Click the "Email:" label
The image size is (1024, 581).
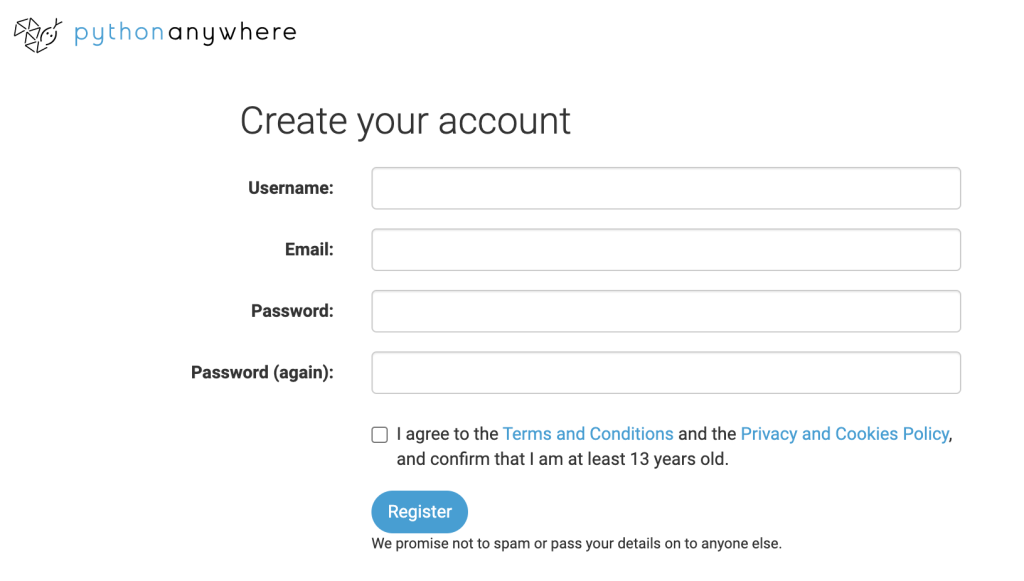tap(309, 250)
